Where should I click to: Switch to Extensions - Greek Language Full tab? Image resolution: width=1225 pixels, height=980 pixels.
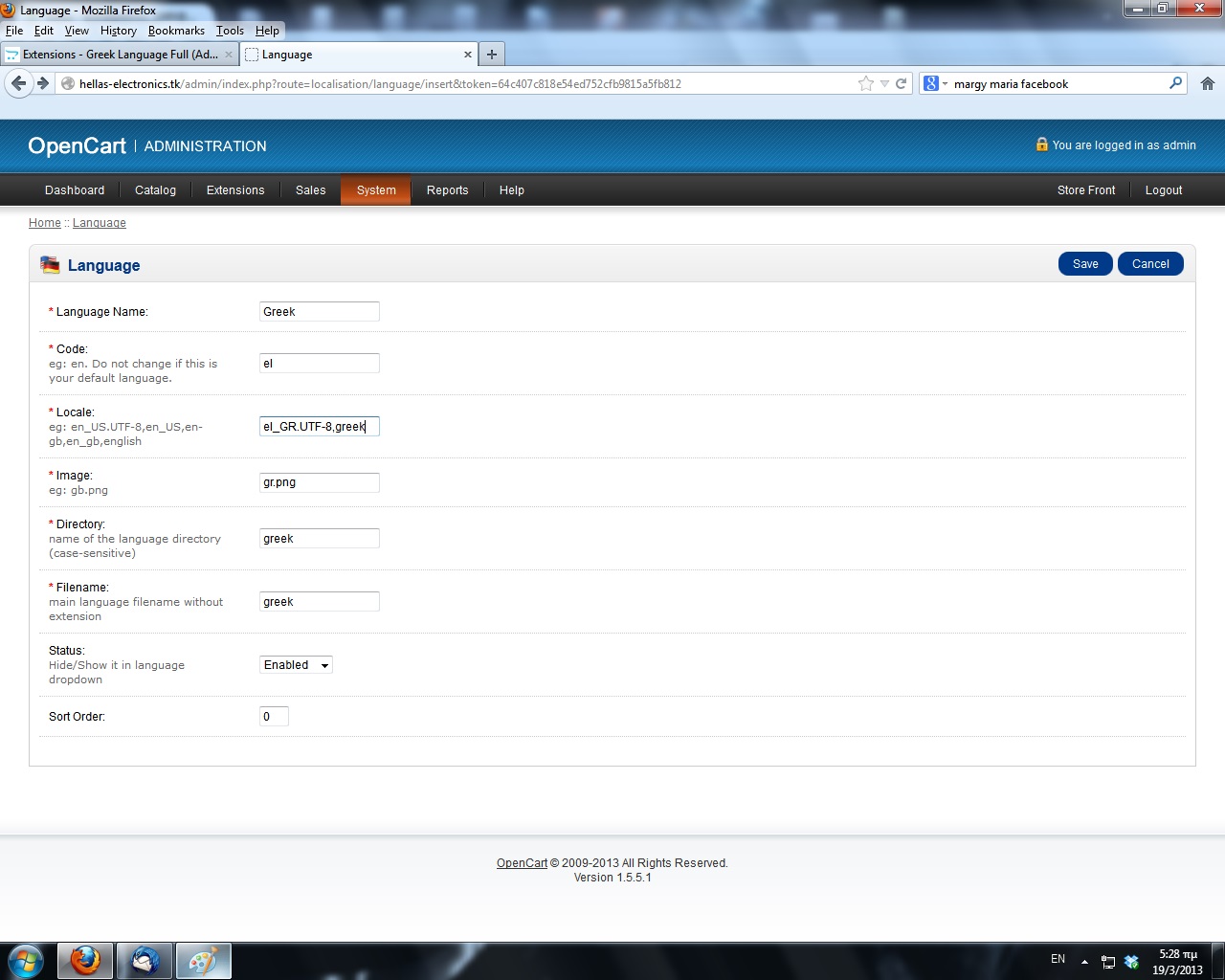tap(120, 55)
